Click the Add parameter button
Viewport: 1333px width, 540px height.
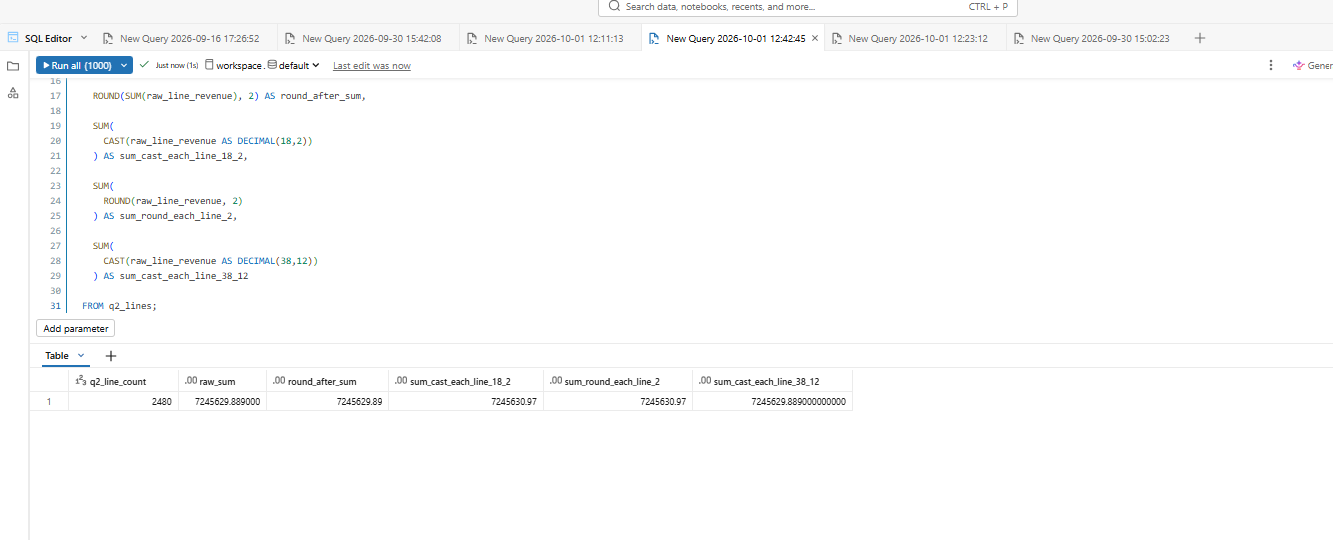point(76,328)
